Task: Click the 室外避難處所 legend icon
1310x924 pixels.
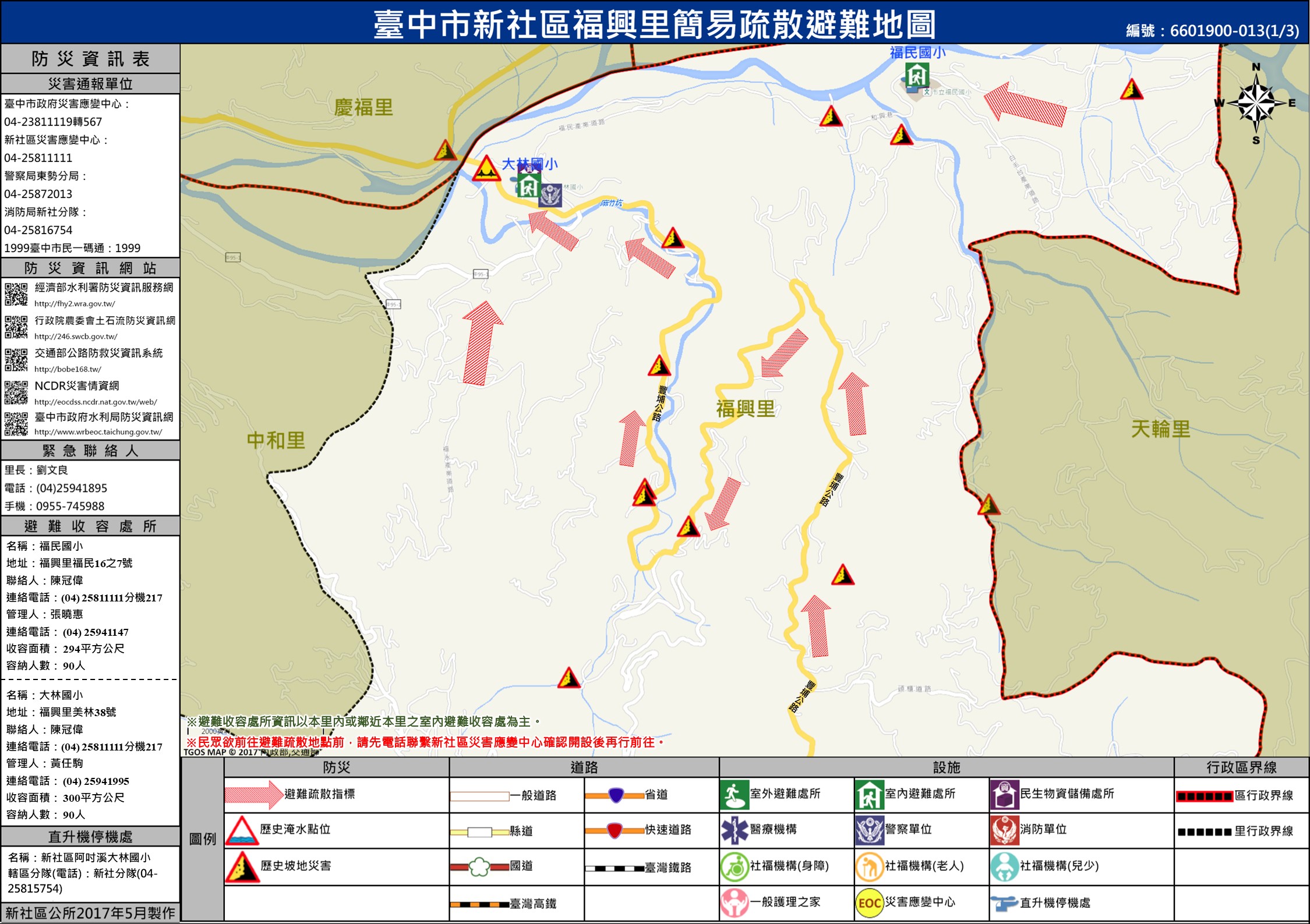Action: [734, 795]
